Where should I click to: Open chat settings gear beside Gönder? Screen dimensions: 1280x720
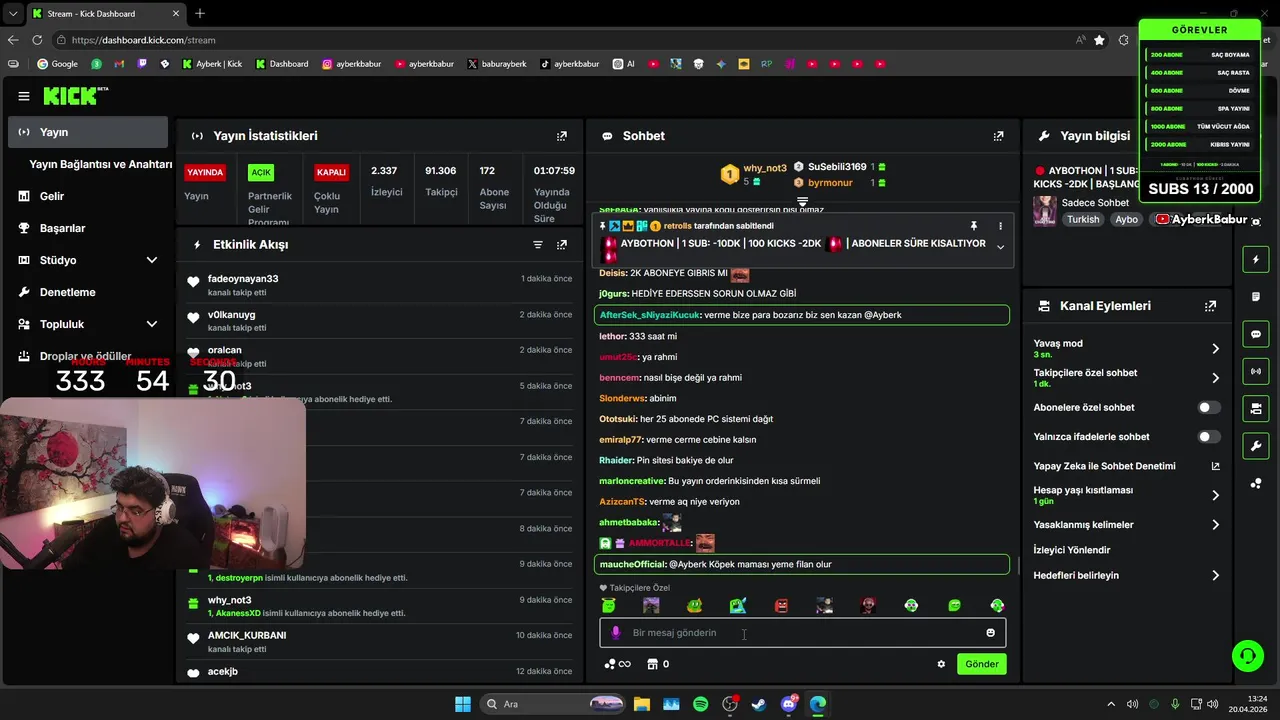point(941,664)
